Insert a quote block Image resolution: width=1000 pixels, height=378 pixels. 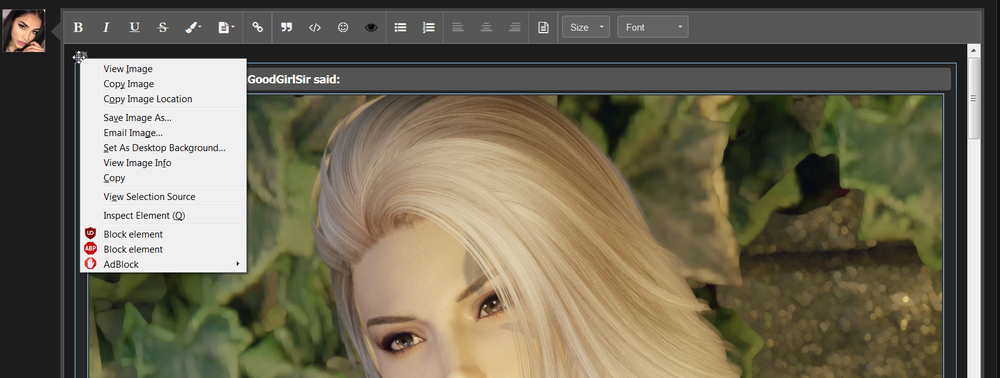(286, 27)
